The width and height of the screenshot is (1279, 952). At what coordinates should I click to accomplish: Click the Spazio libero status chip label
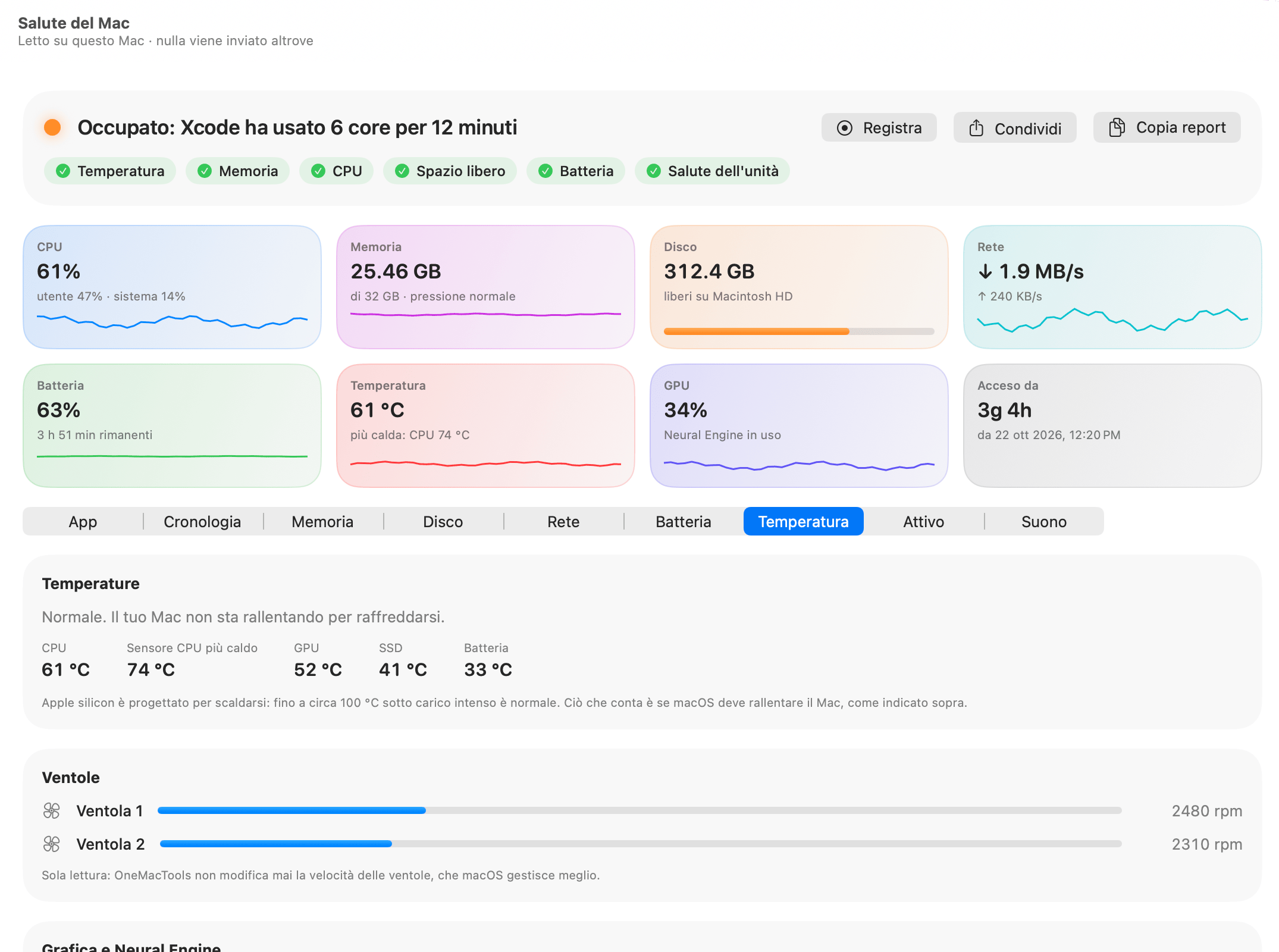point(461,171)
